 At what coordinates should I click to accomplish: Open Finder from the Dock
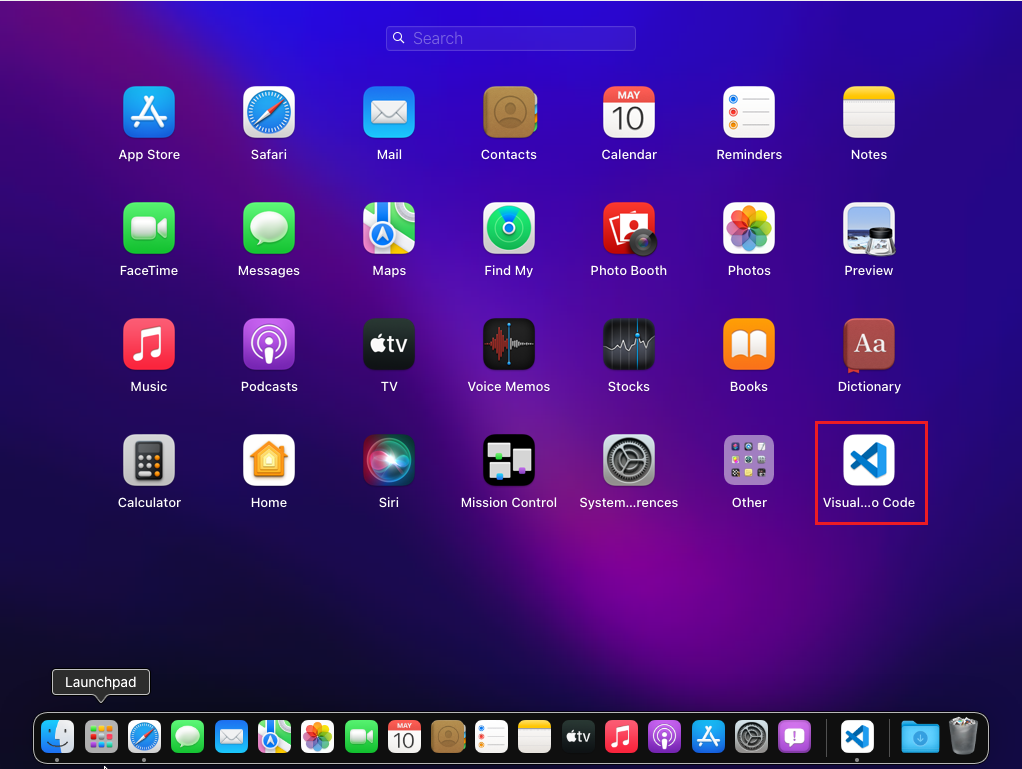[x=58, y=737]
